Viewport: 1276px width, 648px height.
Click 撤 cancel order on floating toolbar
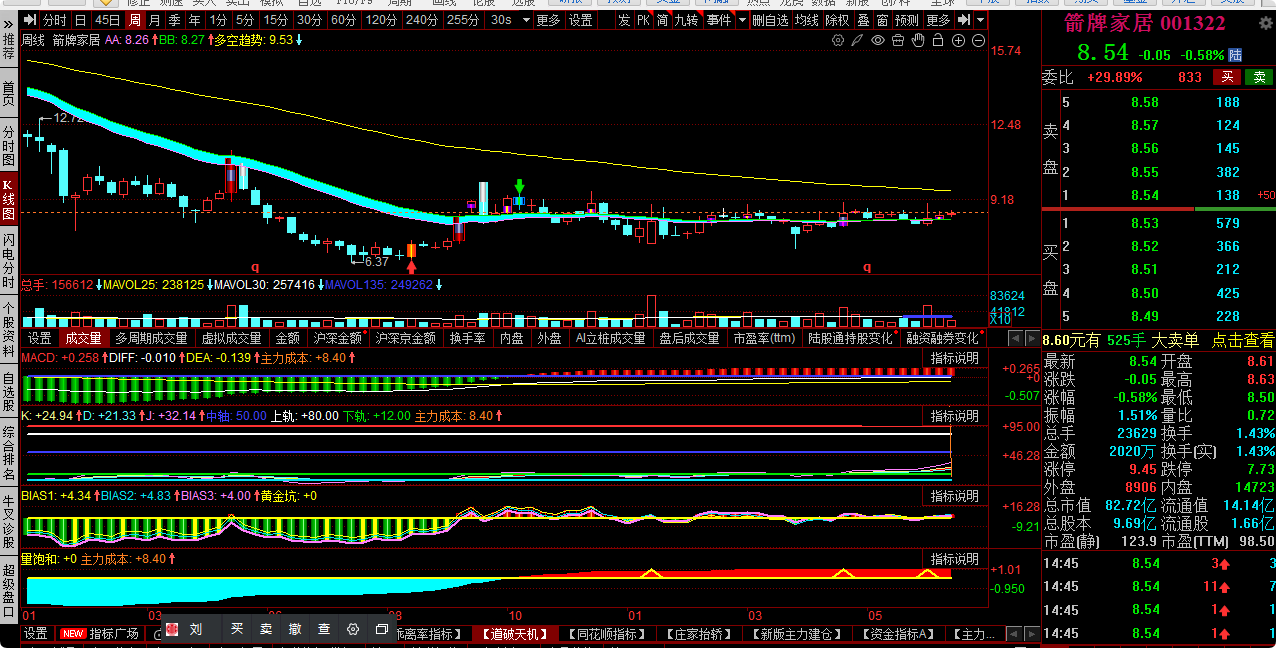295,629
